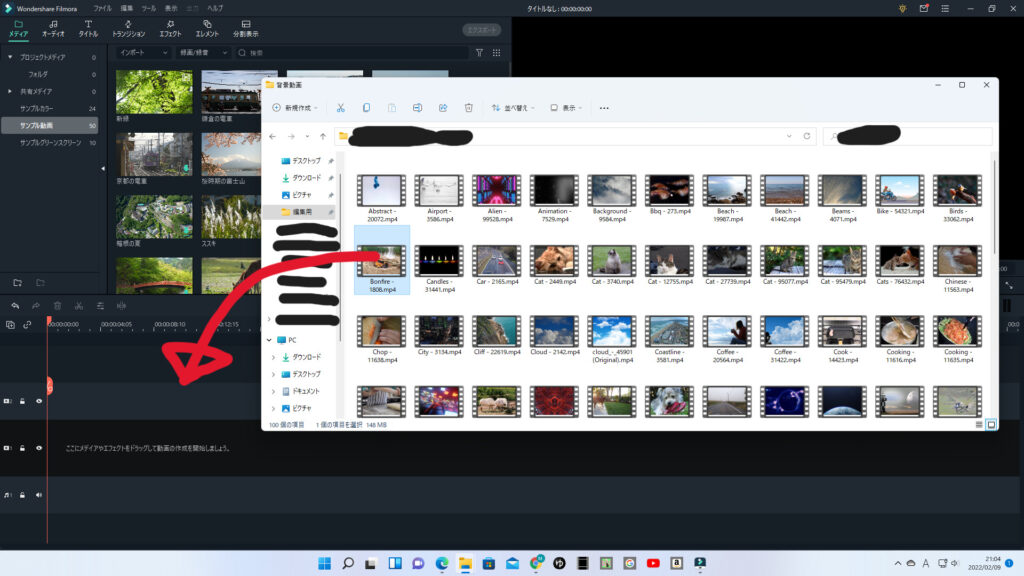Open the インポート dropdown

pos(144,53)
